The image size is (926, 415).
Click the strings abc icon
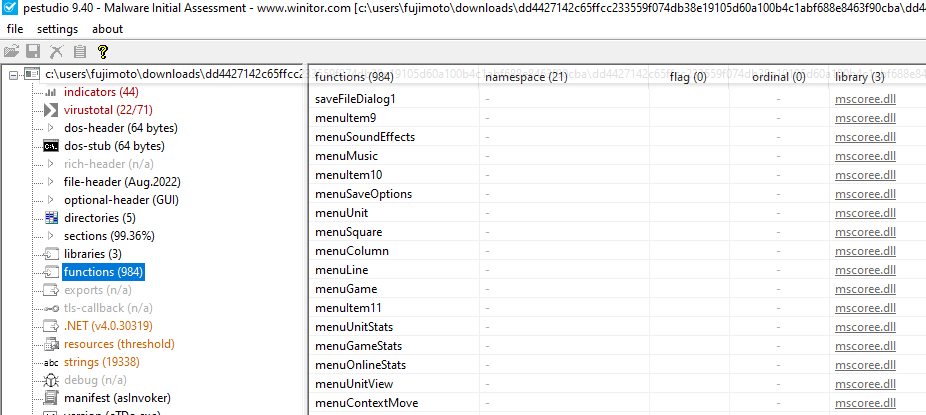pyautogui.click(x=51, y=362)
